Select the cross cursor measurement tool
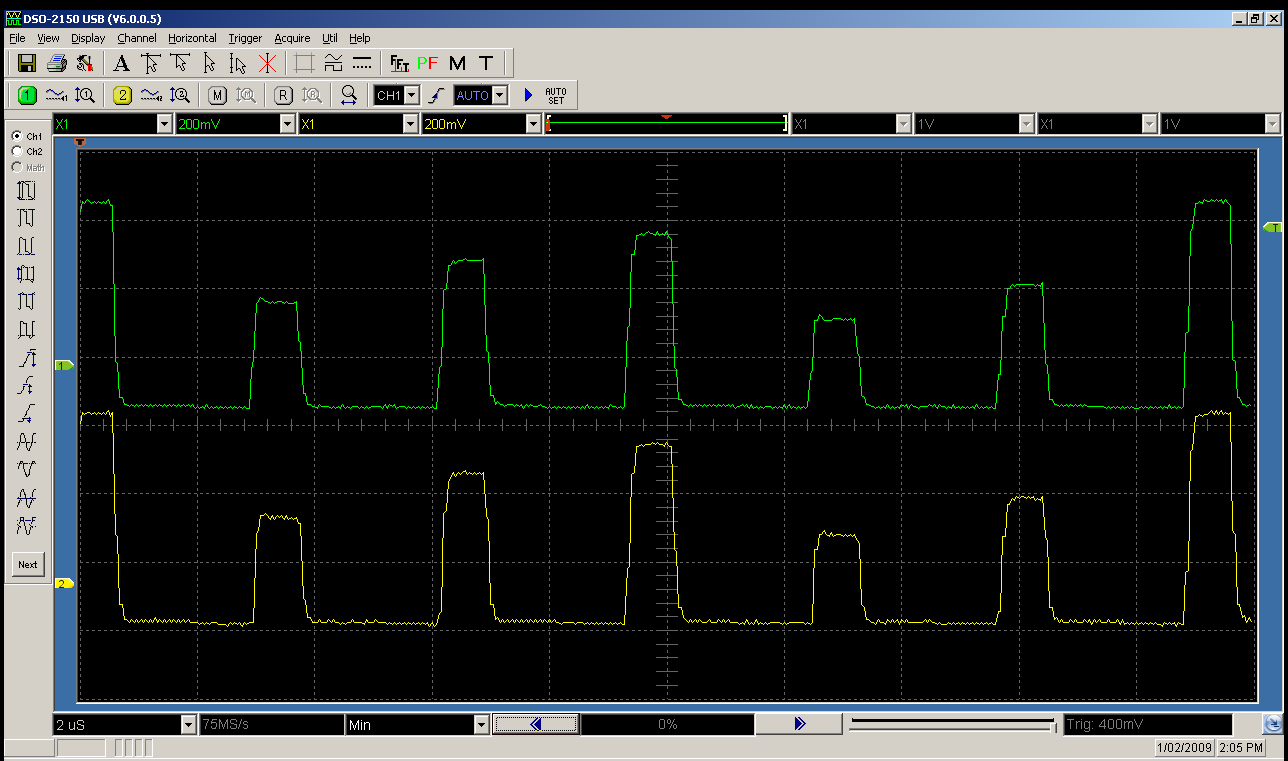Viewport: 1288px width, 761px height. point(151,64)
